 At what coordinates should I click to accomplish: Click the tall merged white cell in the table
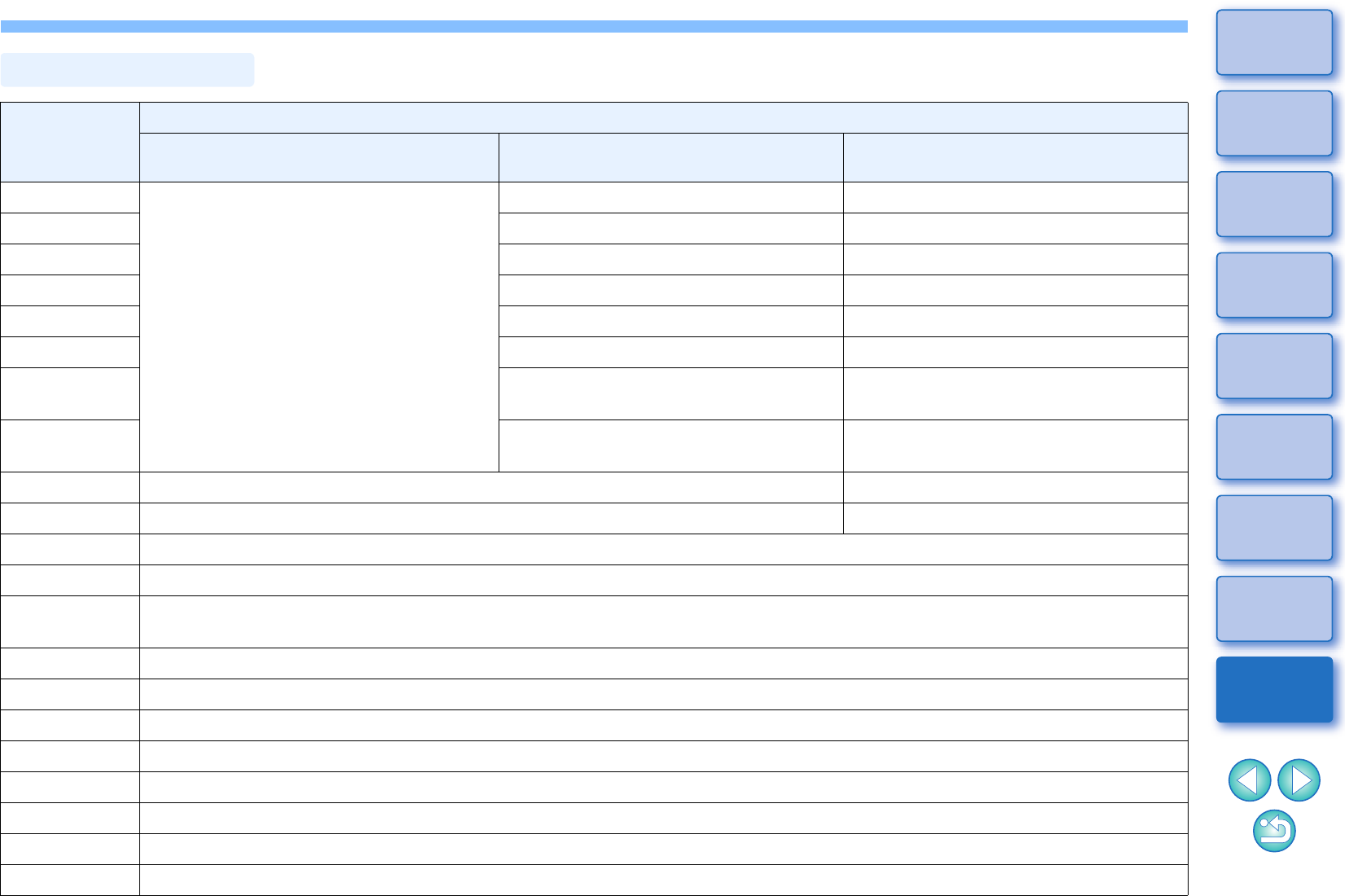tap(319, 326)
